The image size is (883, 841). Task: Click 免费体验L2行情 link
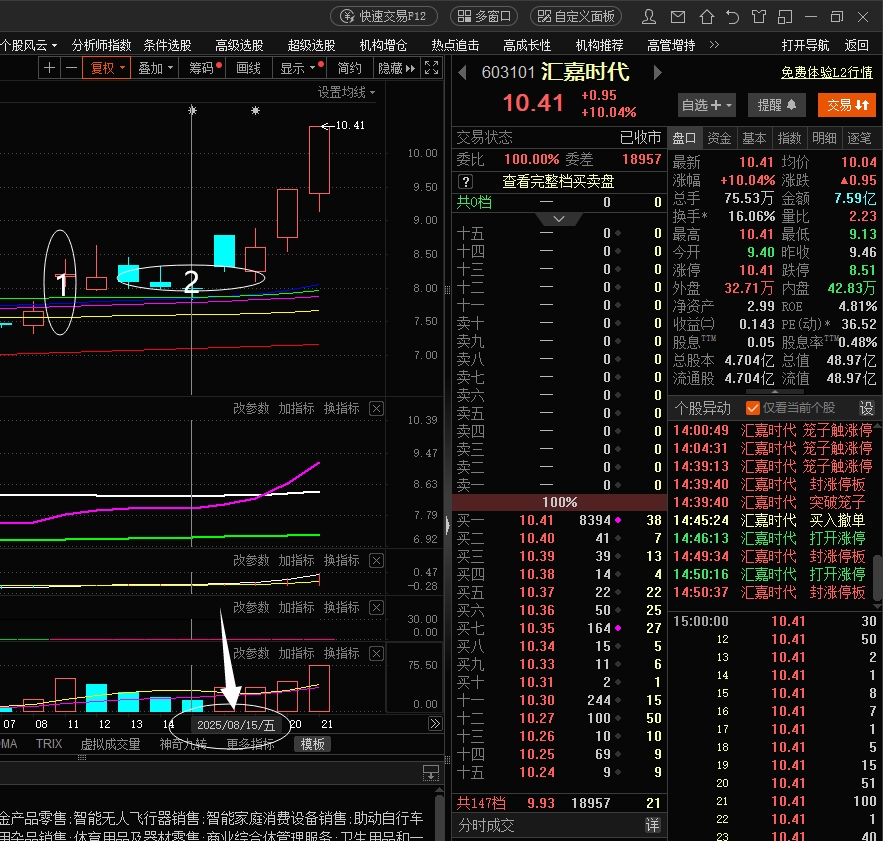(x=827, y=72)
